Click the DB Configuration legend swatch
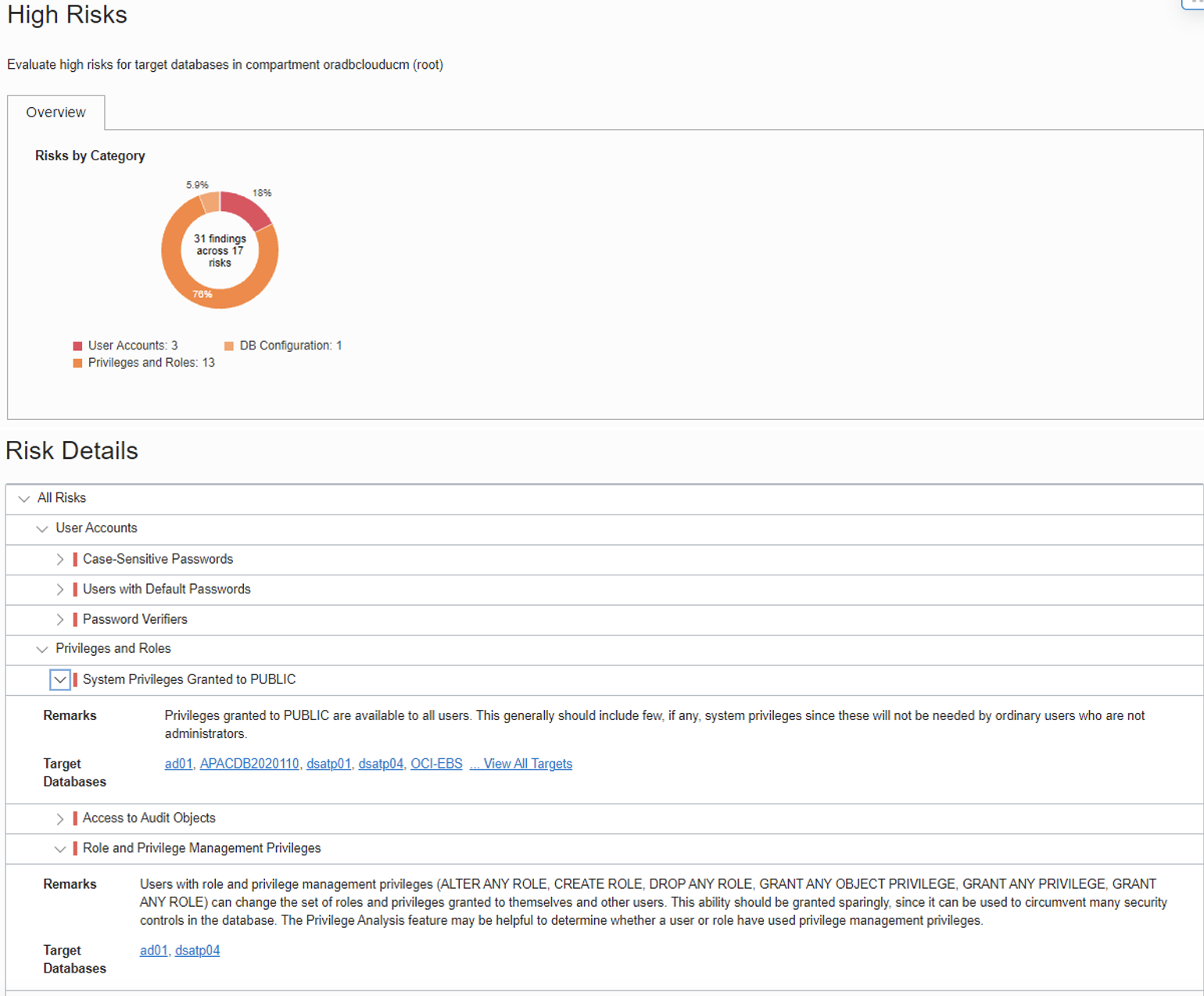The width and height of the screenshot is (1204, 996). (229, 346)
